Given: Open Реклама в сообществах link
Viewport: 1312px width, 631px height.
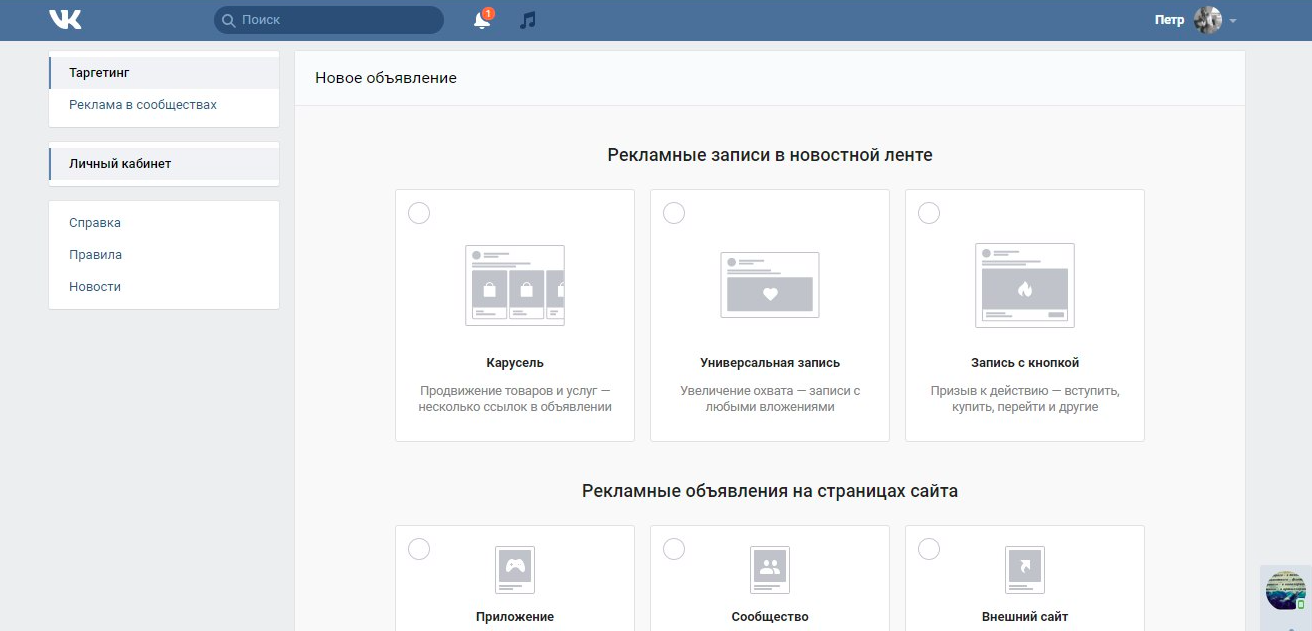Looking at the screenshot, I should pos(143,105).
